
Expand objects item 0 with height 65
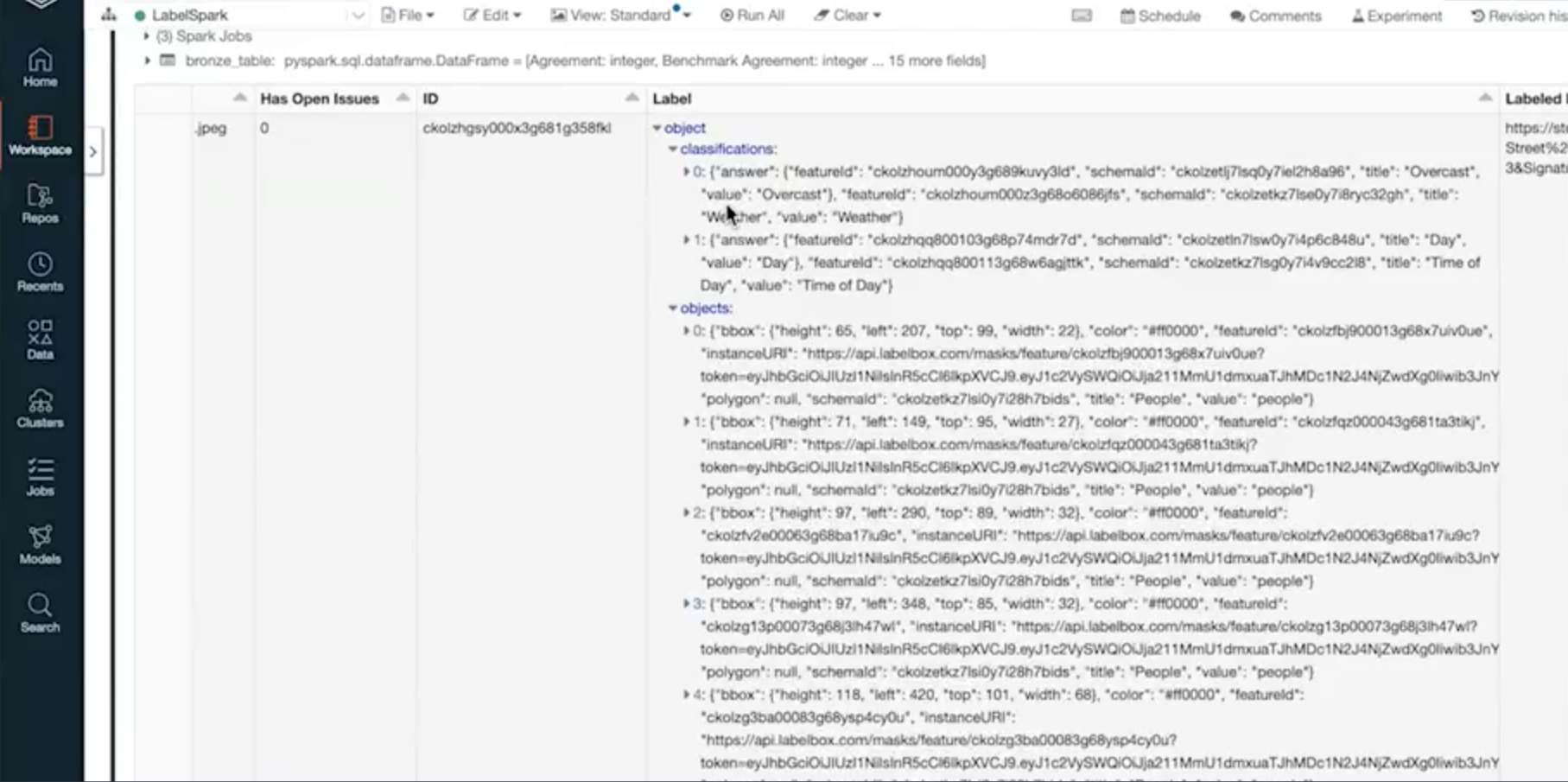[687, 330]
